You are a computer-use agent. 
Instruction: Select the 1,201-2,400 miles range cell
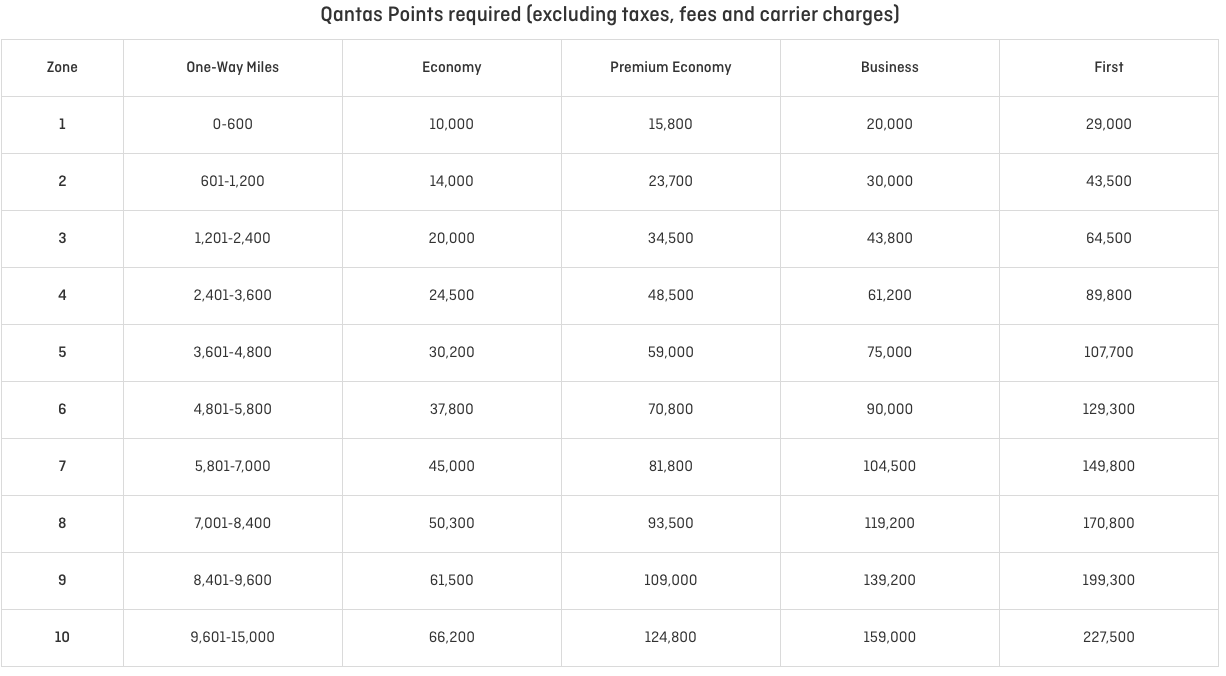click(232, 238)
